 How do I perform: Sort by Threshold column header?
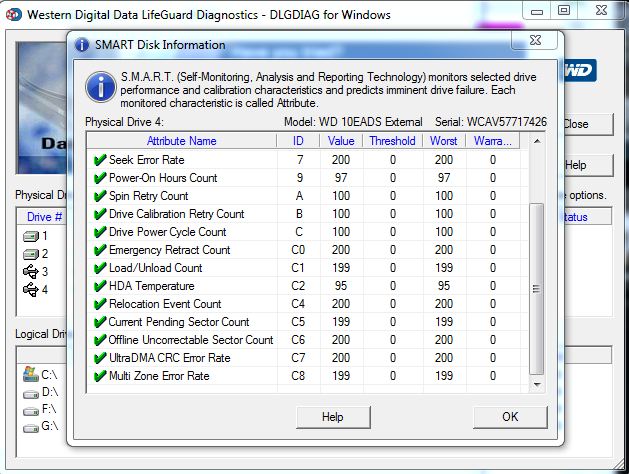(392, 141)
